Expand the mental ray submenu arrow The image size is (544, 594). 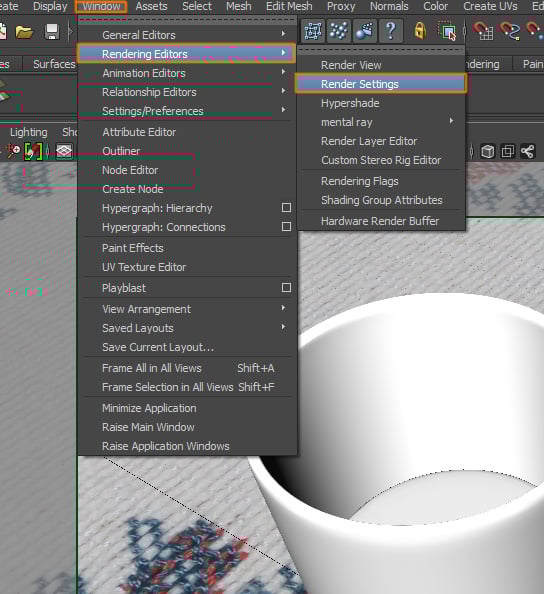[x=451, y=121]
